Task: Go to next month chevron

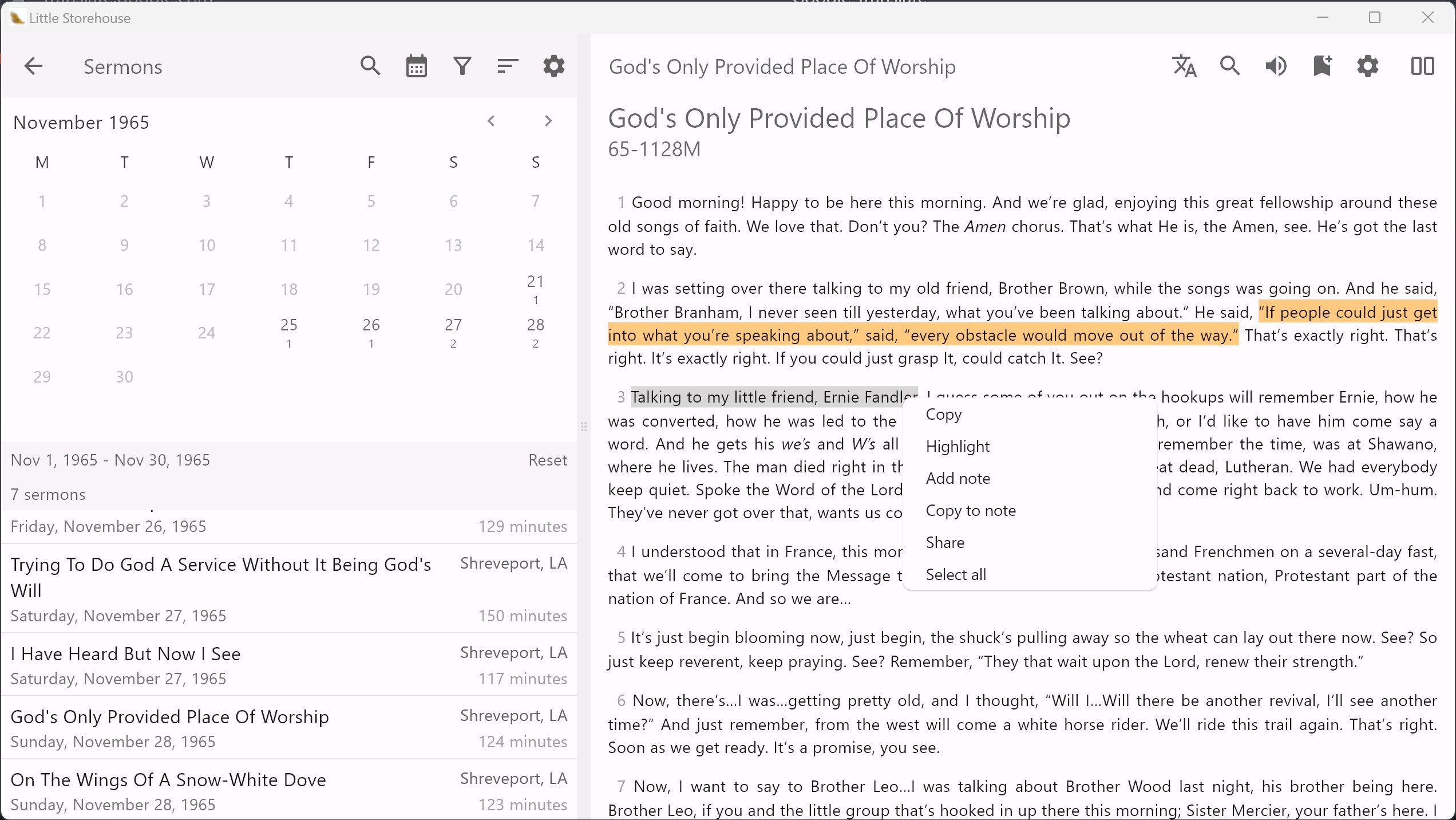Action: click(548, 121)
